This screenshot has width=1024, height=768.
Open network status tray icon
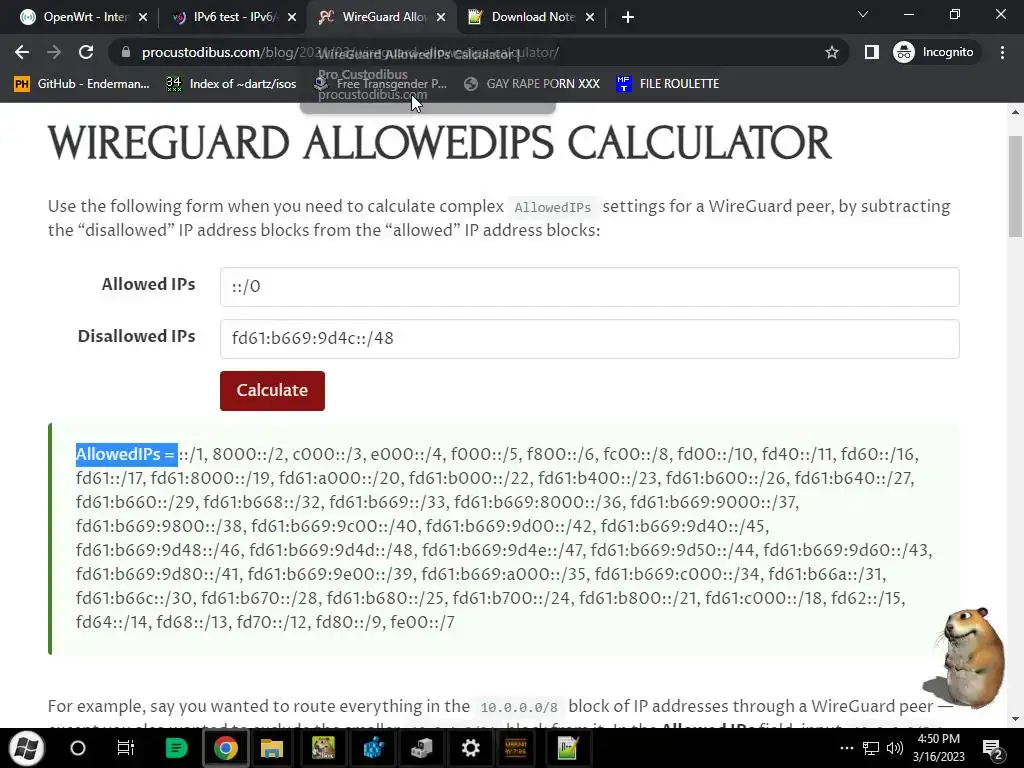871,748
